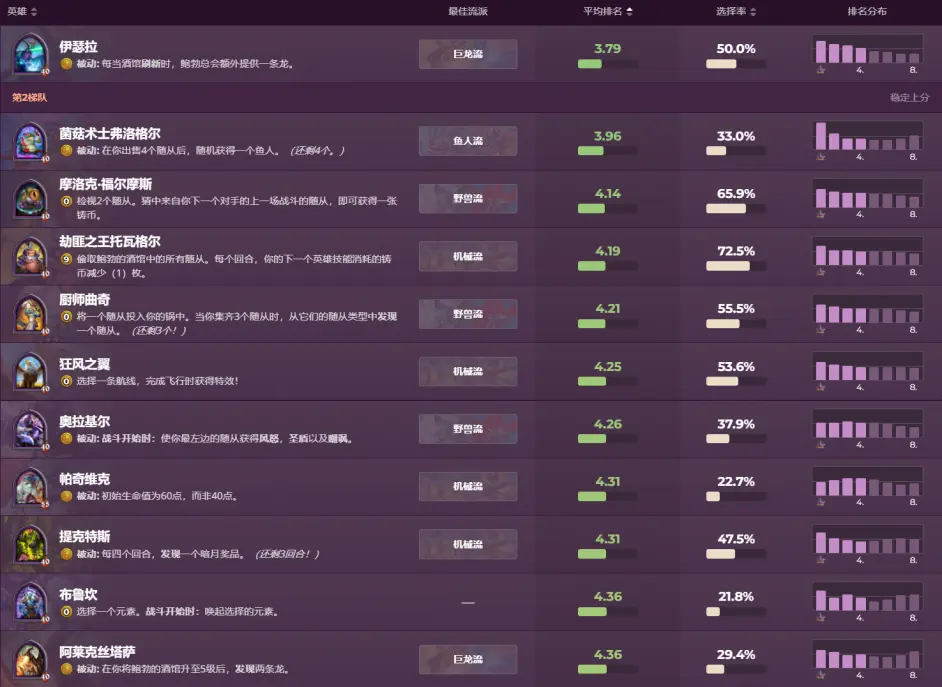Sort by 平均排名 column header
The image size is (942, 687).
[607, 12]
